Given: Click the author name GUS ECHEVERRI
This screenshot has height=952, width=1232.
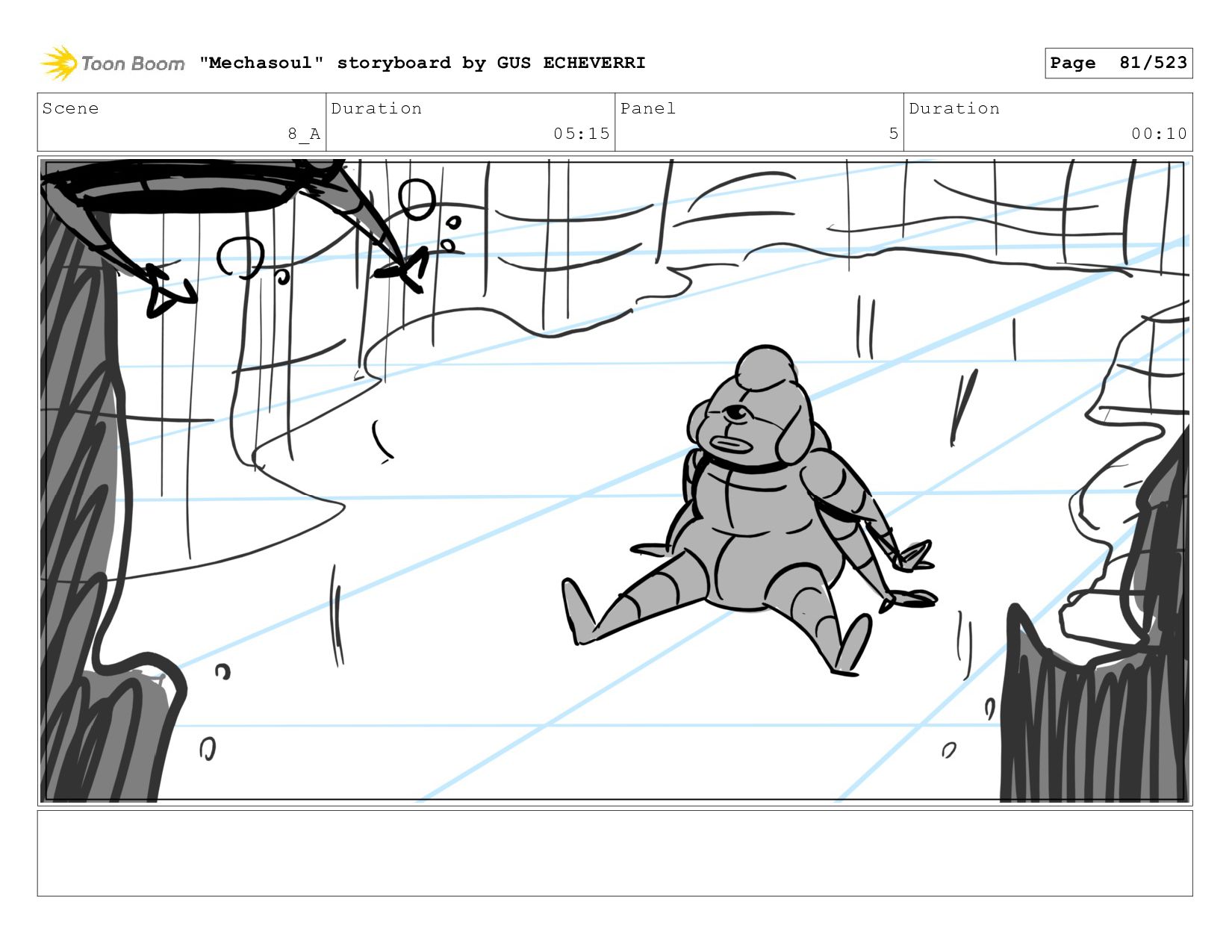Looking at the screenshot, I should point(570,63).
